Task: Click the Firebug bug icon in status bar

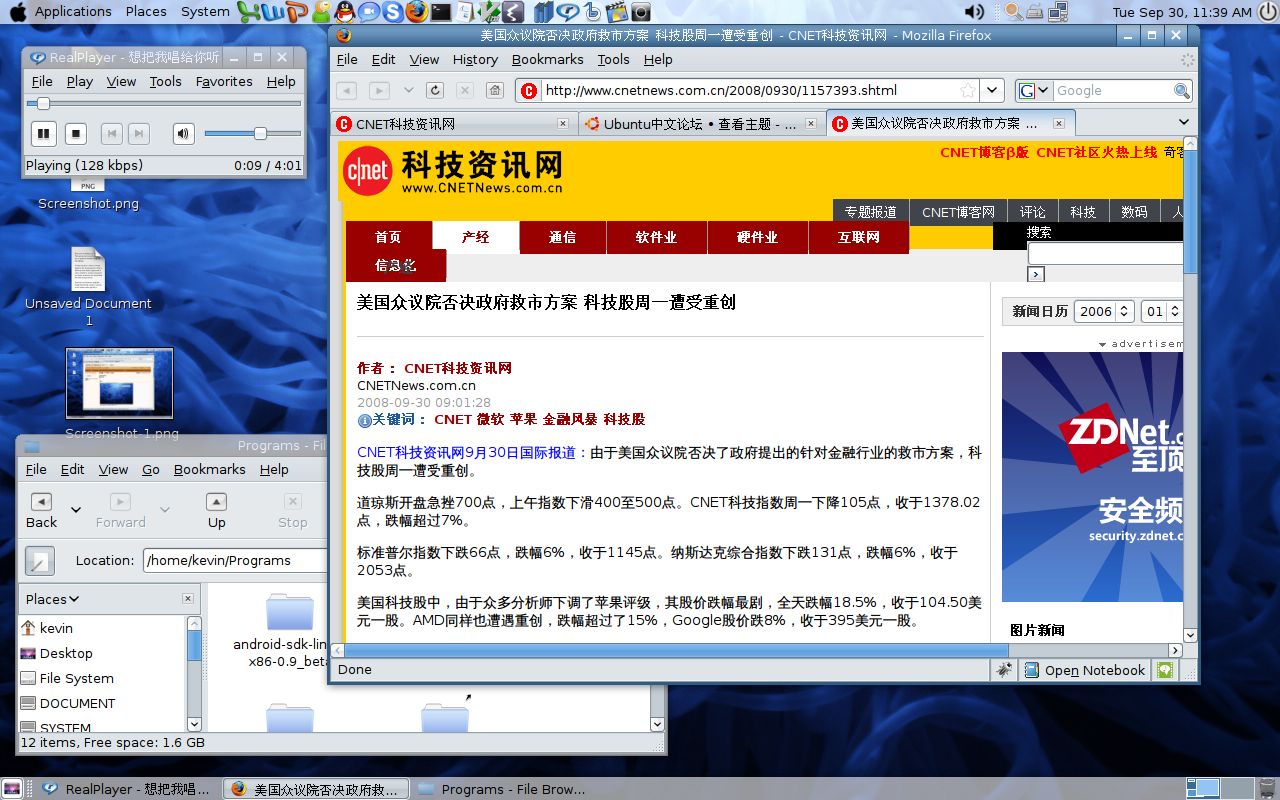Action: pos(1003,670)
